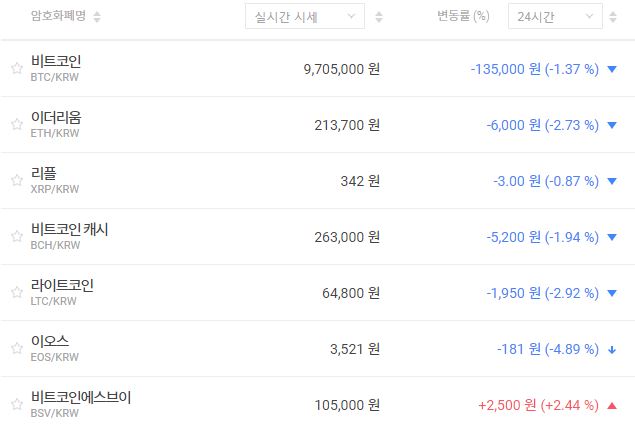
Task: Open the 24시간 period dropdown
Action: click(x=555, y=16)
